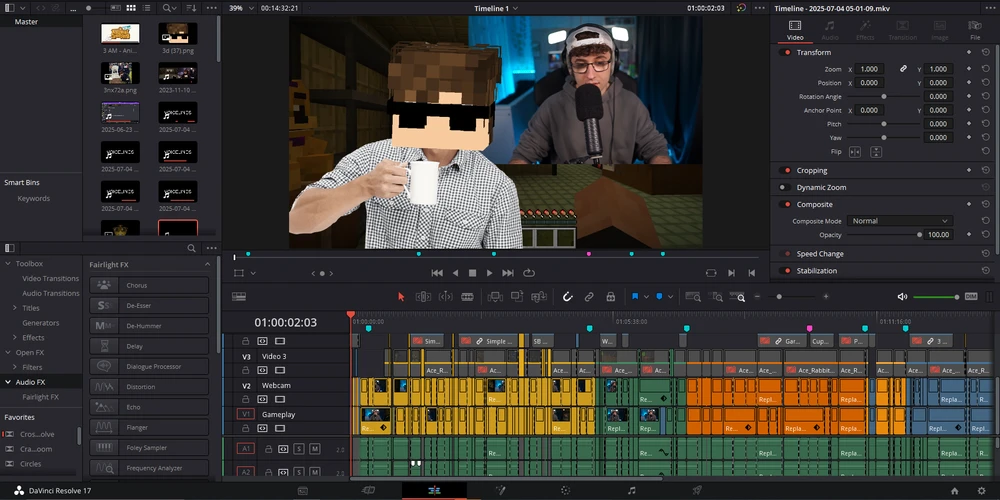Viewport: 1000px width, 500px height.
Task: Reset the Transform section arrow icon
Action: (x=985, y=52)
